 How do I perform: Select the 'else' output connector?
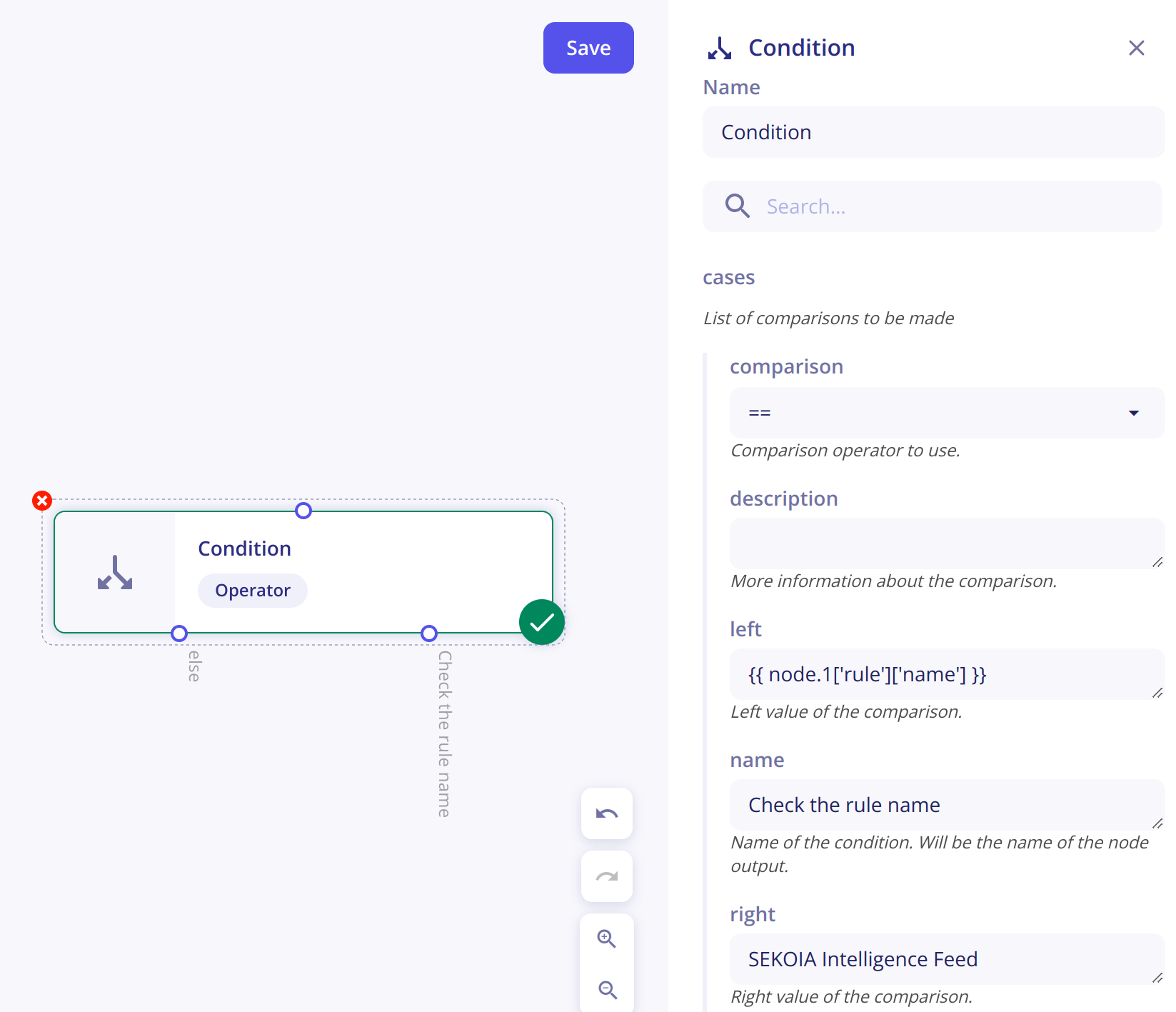click(x=179, y=633)
